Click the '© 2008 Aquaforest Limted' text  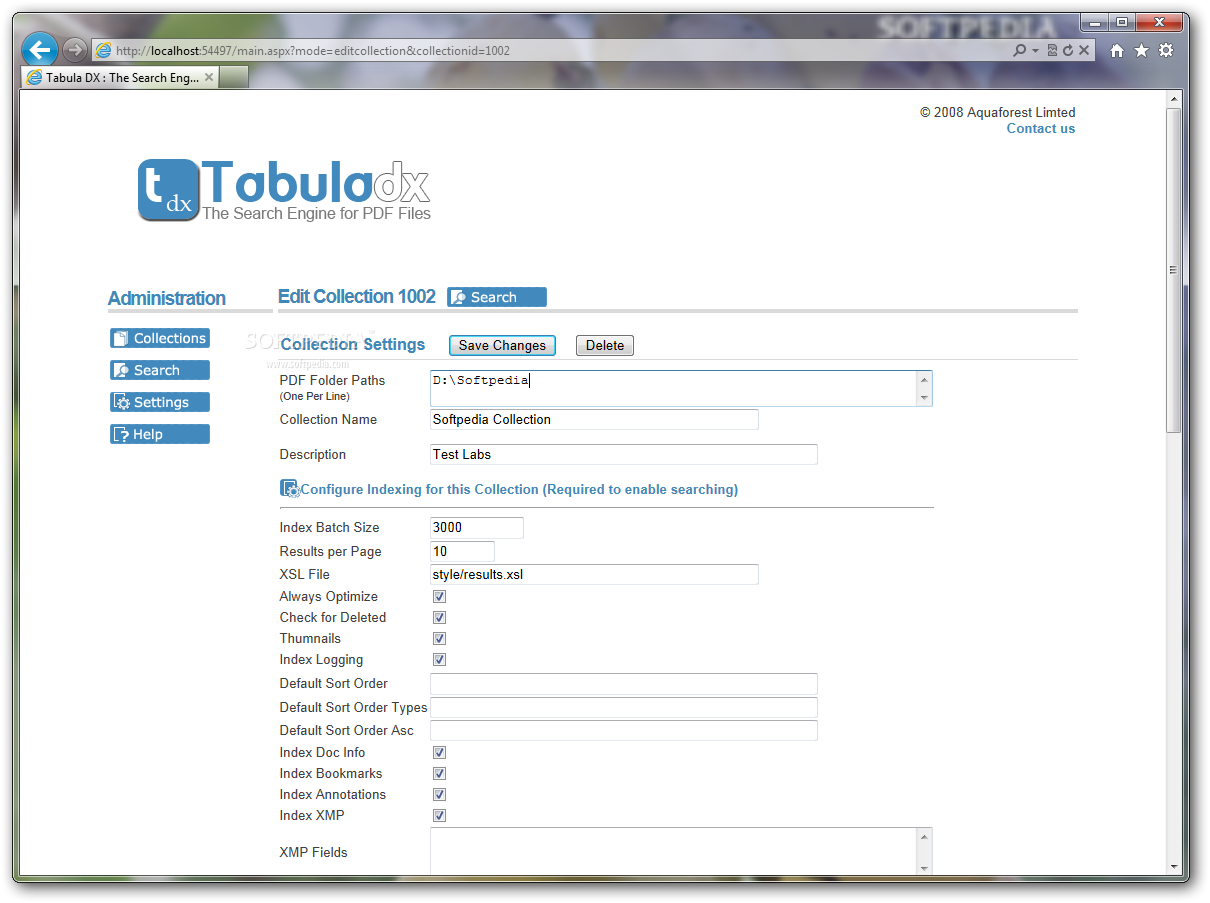[998, 112]
